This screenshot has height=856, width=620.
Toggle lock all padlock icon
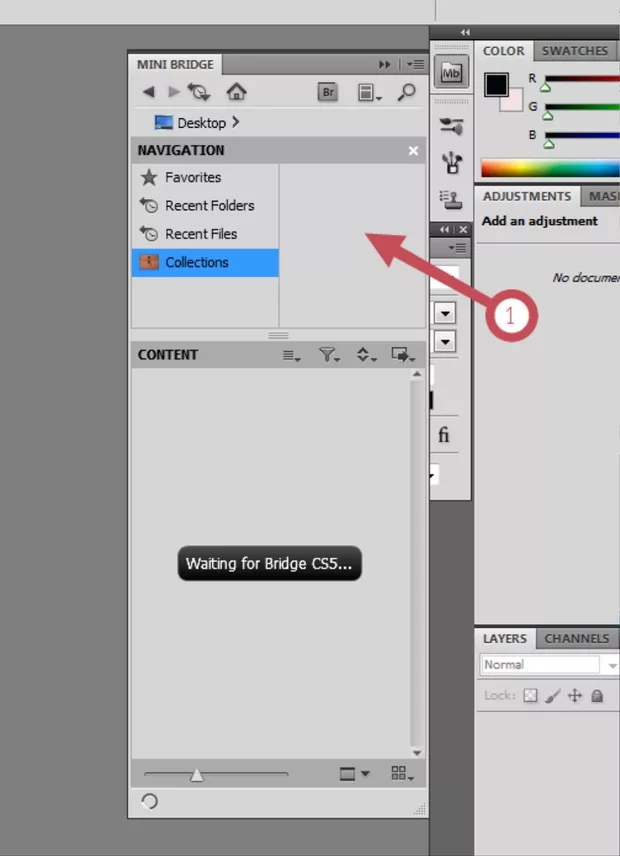pyautogui.click(x=597, y=696)
